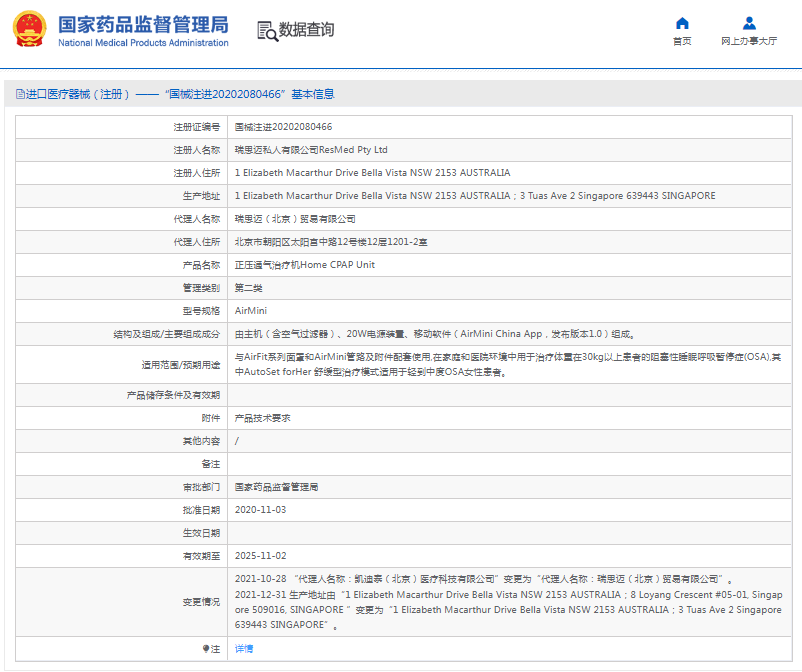This screenshot has height=672, width=802.
Task: Click National Medical Products Administration text
Action: tap(143, 43)
